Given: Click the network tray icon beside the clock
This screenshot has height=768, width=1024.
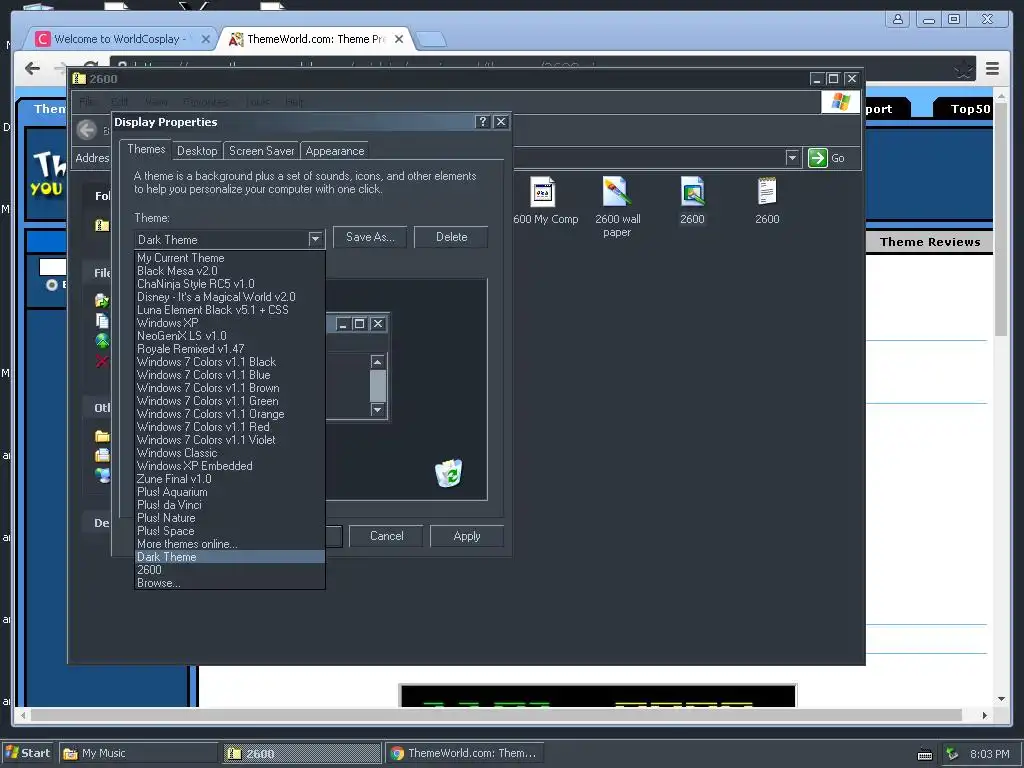Looking at the screenshot, I should 953,754.
